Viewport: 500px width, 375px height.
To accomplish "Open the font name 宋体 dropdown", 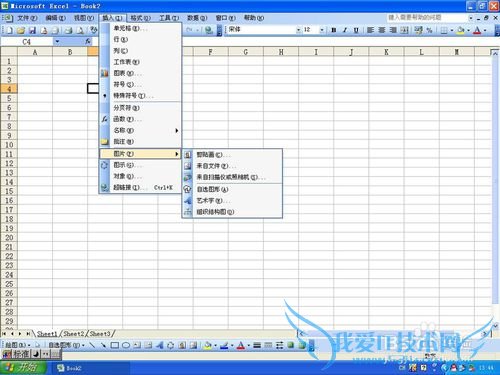I will pos(299,30).
